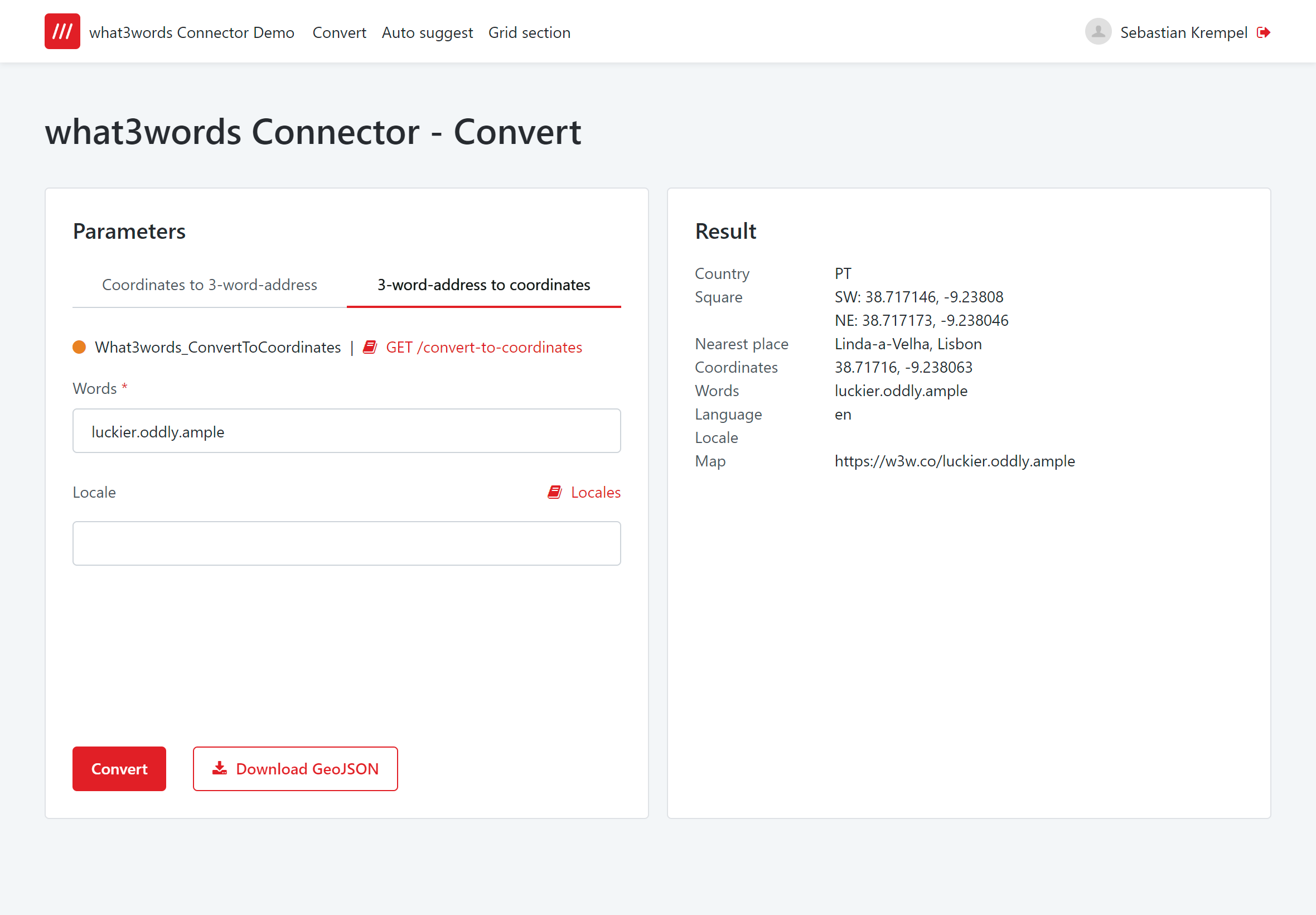1316x915 pixels.
Task: Select 3-word-address to coordinates tab
Action: click(483, 285)
